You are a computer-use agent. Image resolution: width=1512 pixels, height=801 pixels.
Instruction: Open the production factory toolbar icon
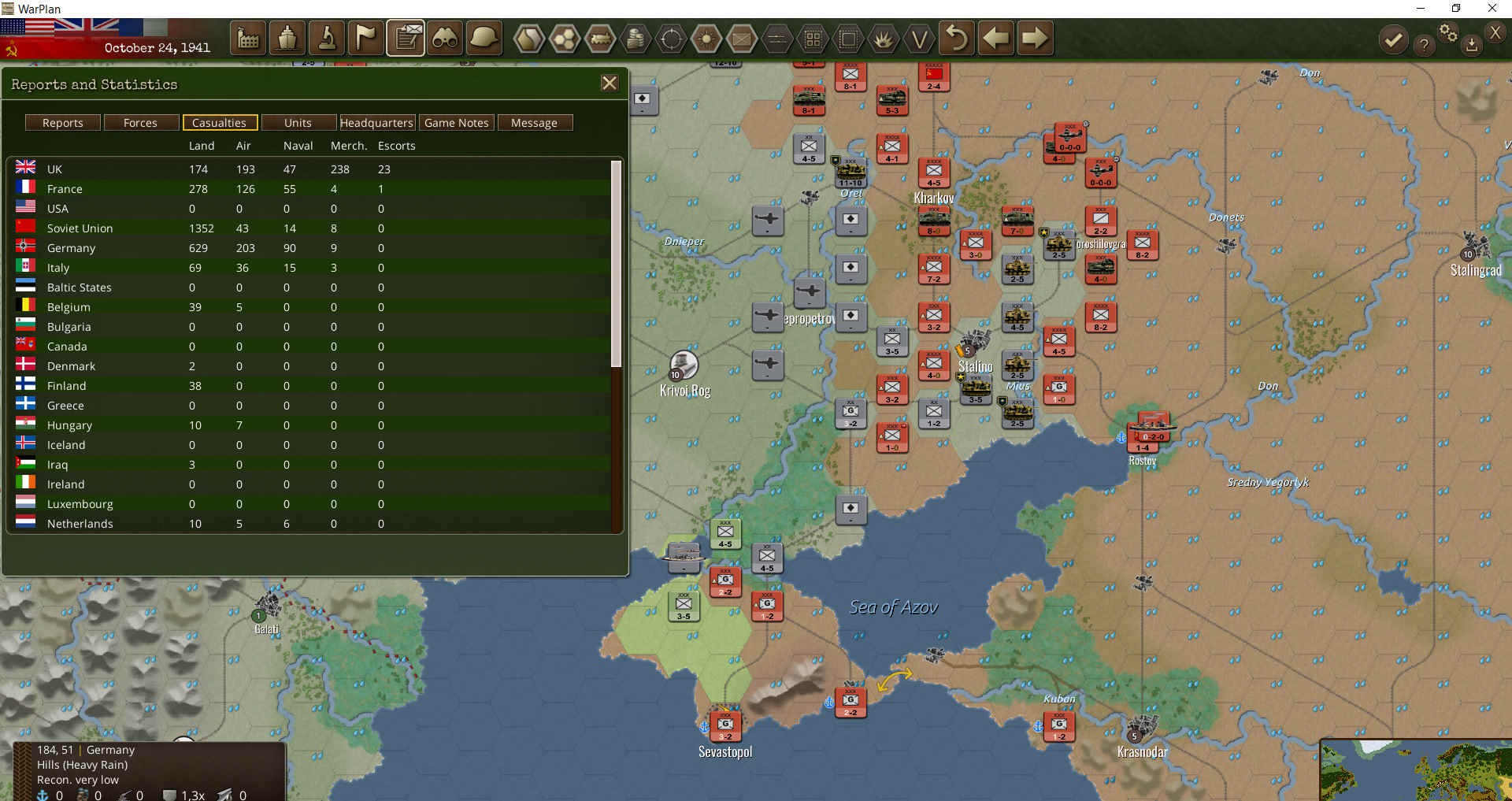(x=248, y=38)
